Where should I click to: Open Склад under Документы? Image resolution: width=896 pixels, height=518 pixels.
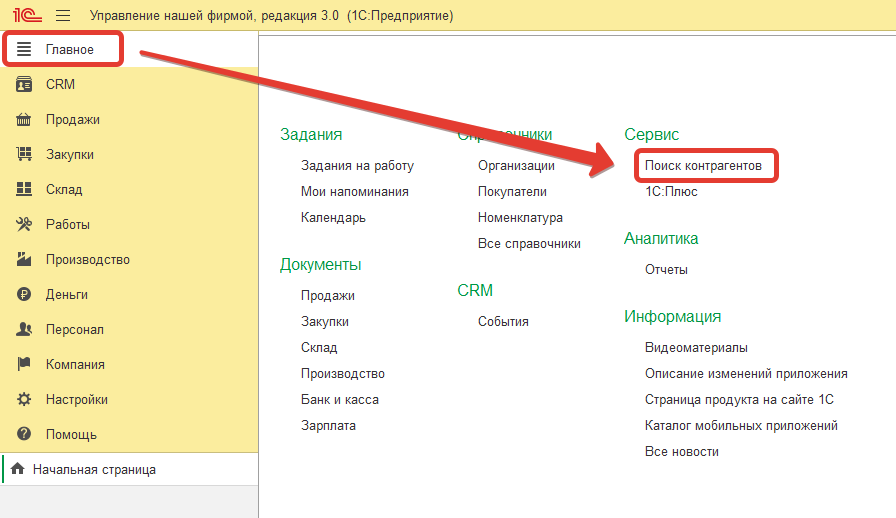click(x=319, y=348)
